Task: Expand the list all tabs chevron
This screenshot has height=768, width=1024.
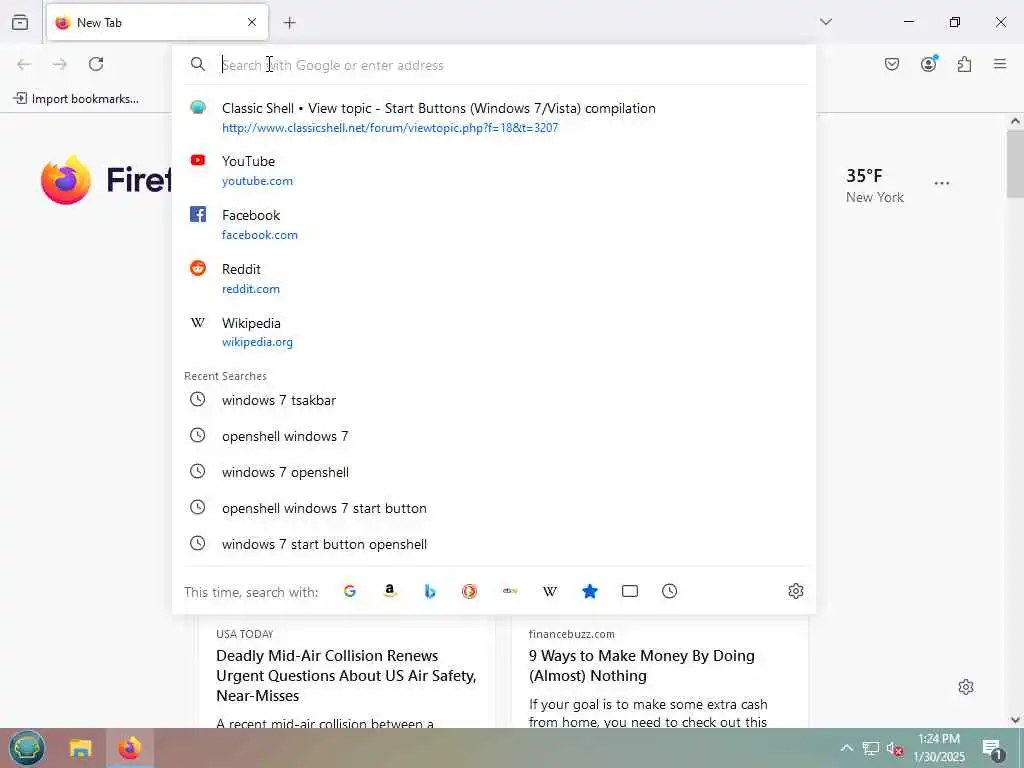Action: 826,22
